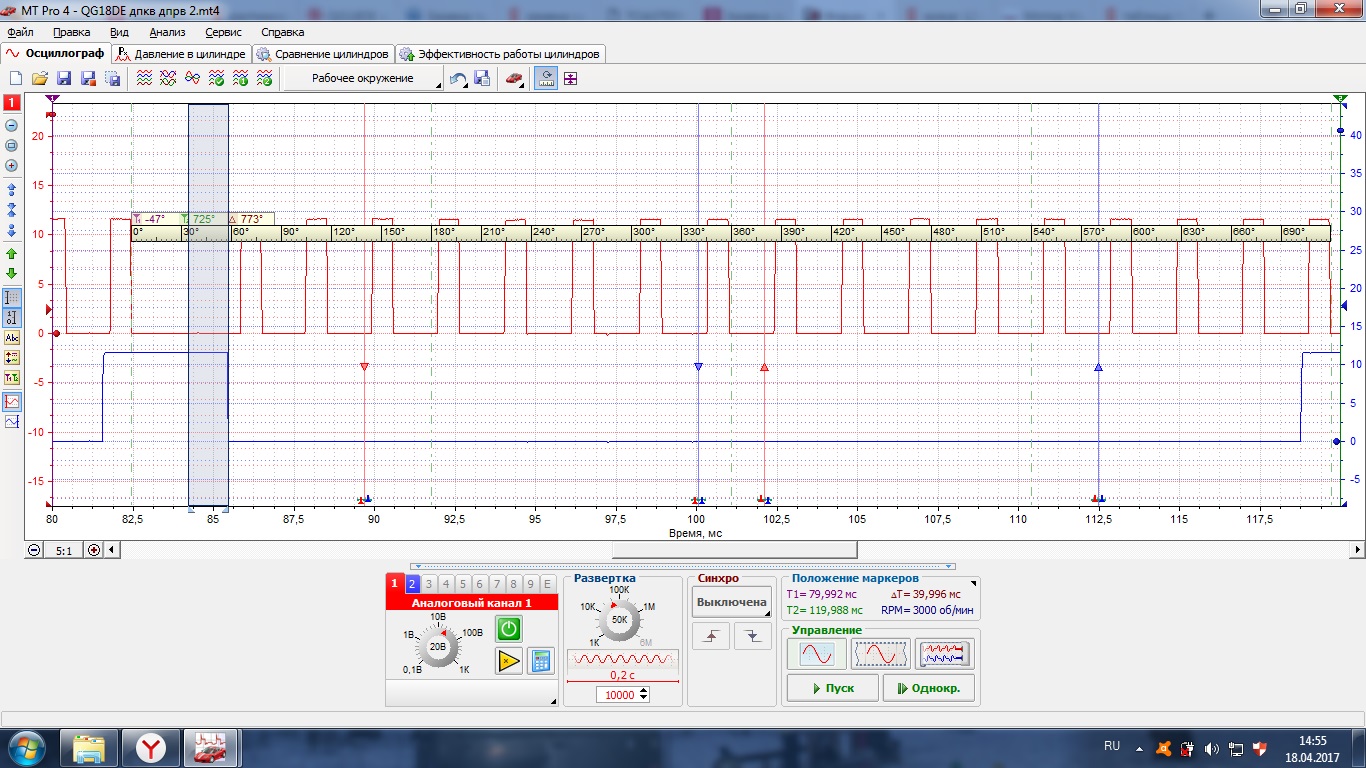Viewport: 1366px width, 768px height.
Task: Click the Пуск start button
Action: [833, 688]
